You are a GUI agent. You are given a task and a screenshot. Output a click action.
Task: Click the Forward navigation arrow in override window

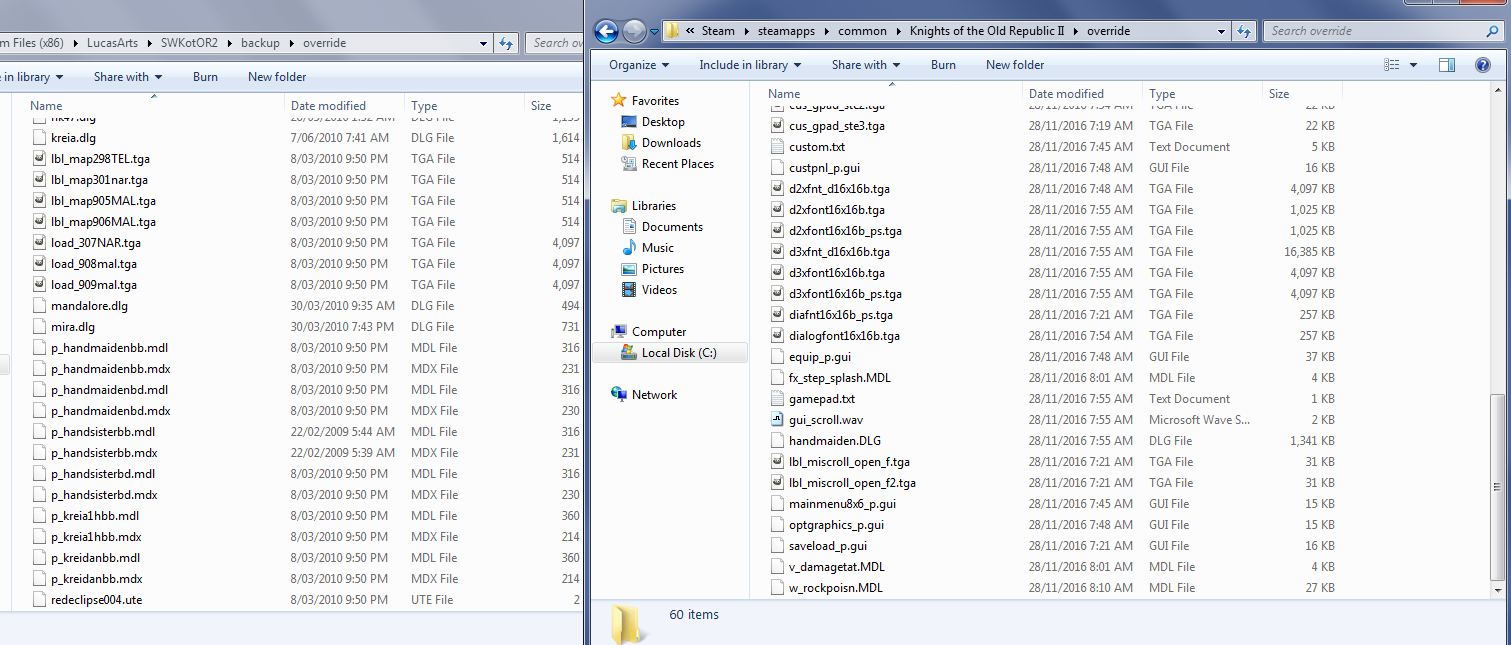pyautogui.click(x=634, y=32)
